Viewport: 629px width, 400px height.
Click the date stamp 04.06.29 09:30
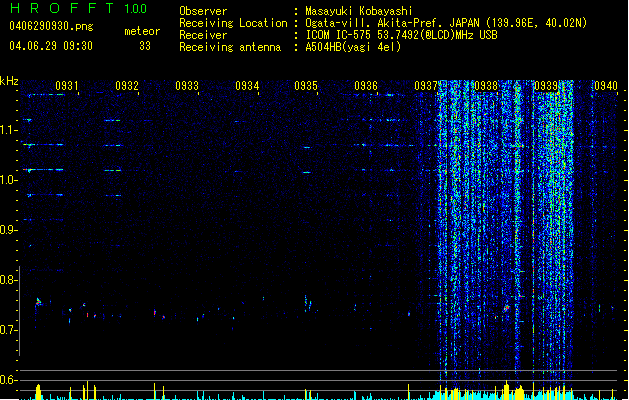click(51, 46)
